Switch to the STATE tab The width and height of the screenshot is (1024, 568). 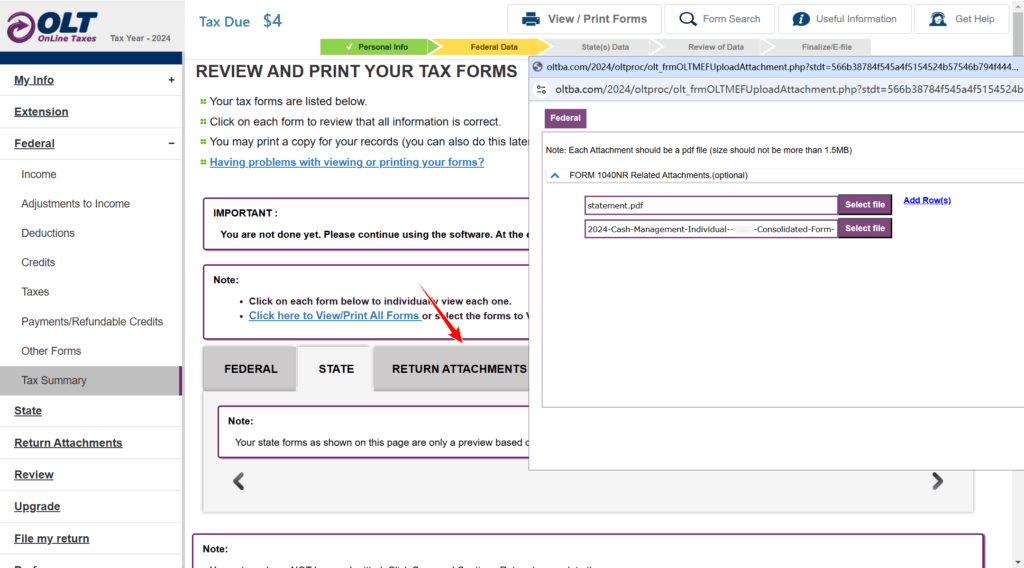coord(336,369)
